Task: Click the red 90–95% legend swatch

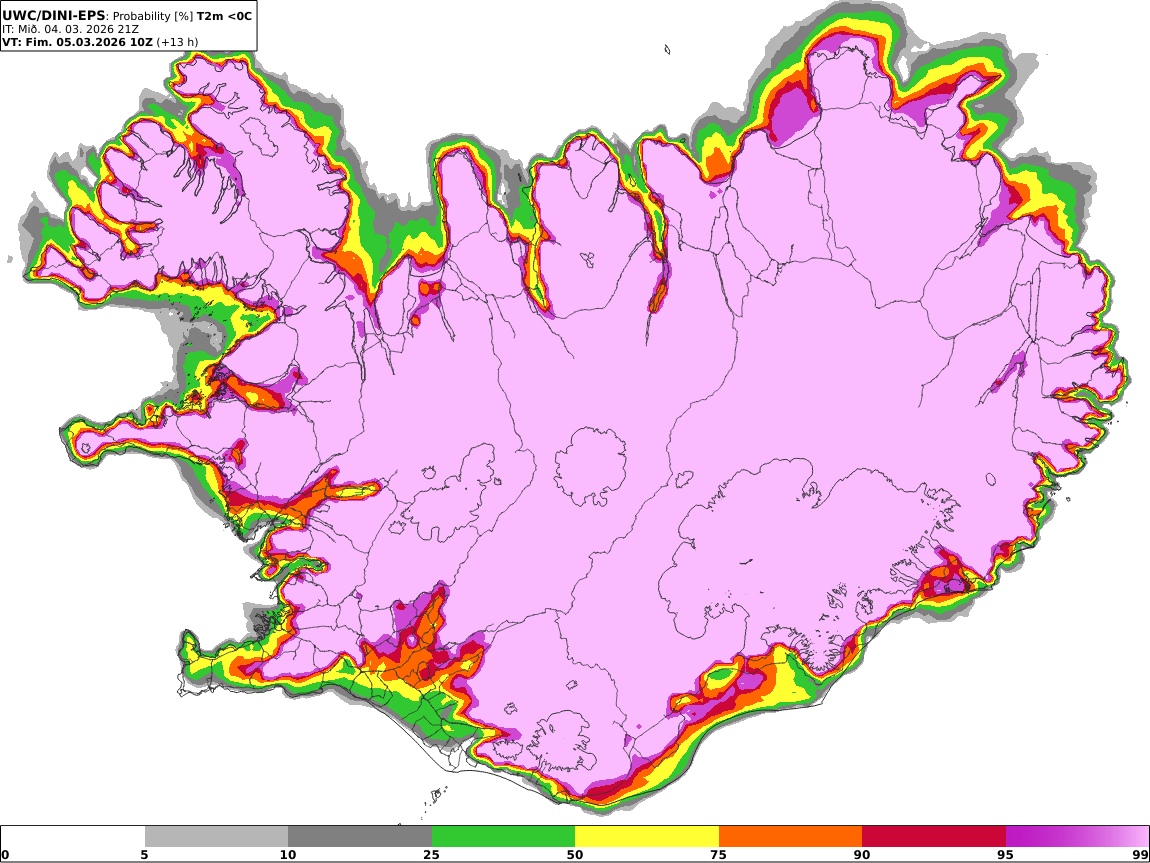Action: 934,837
